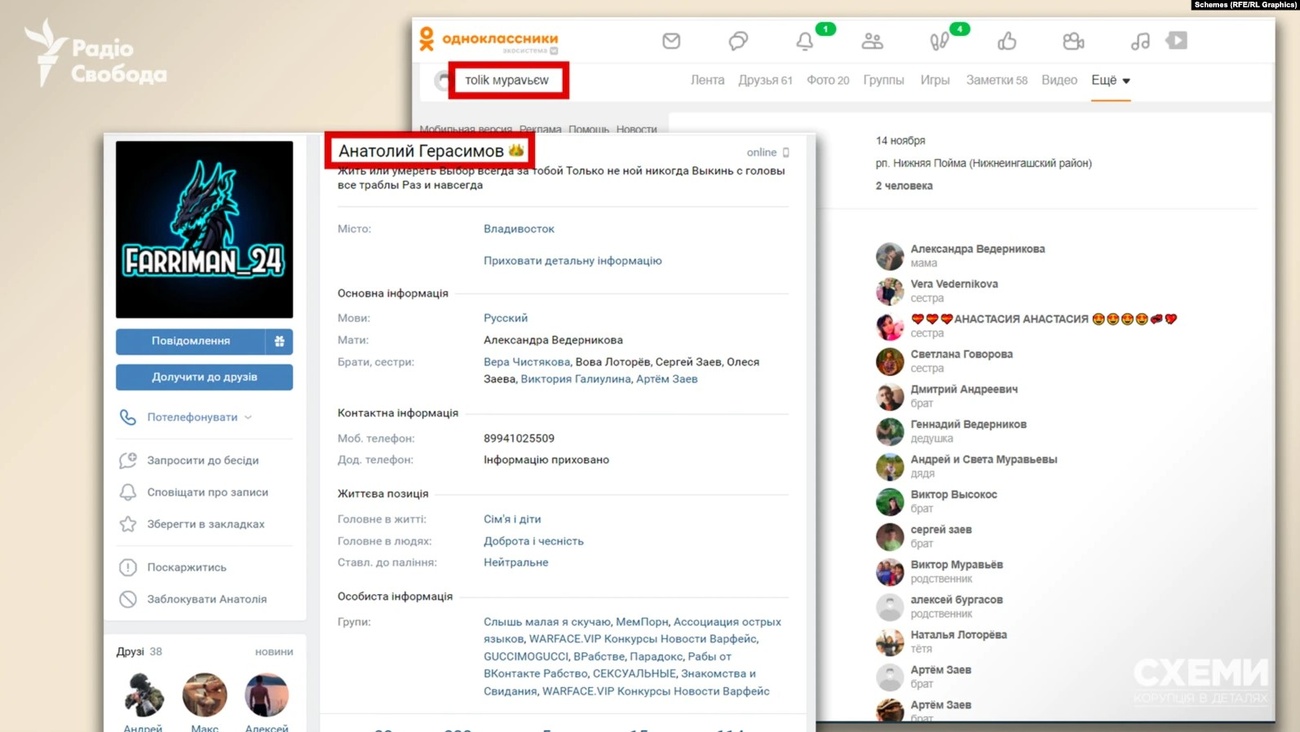Click the gift icon beside Повідомлення

[279, 341]
